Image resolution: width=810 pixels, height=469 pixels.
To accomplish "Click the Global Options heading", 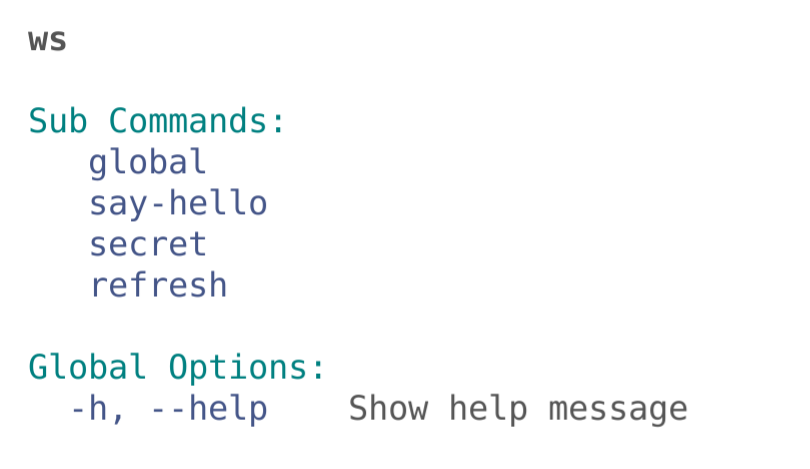I will 177,368.
